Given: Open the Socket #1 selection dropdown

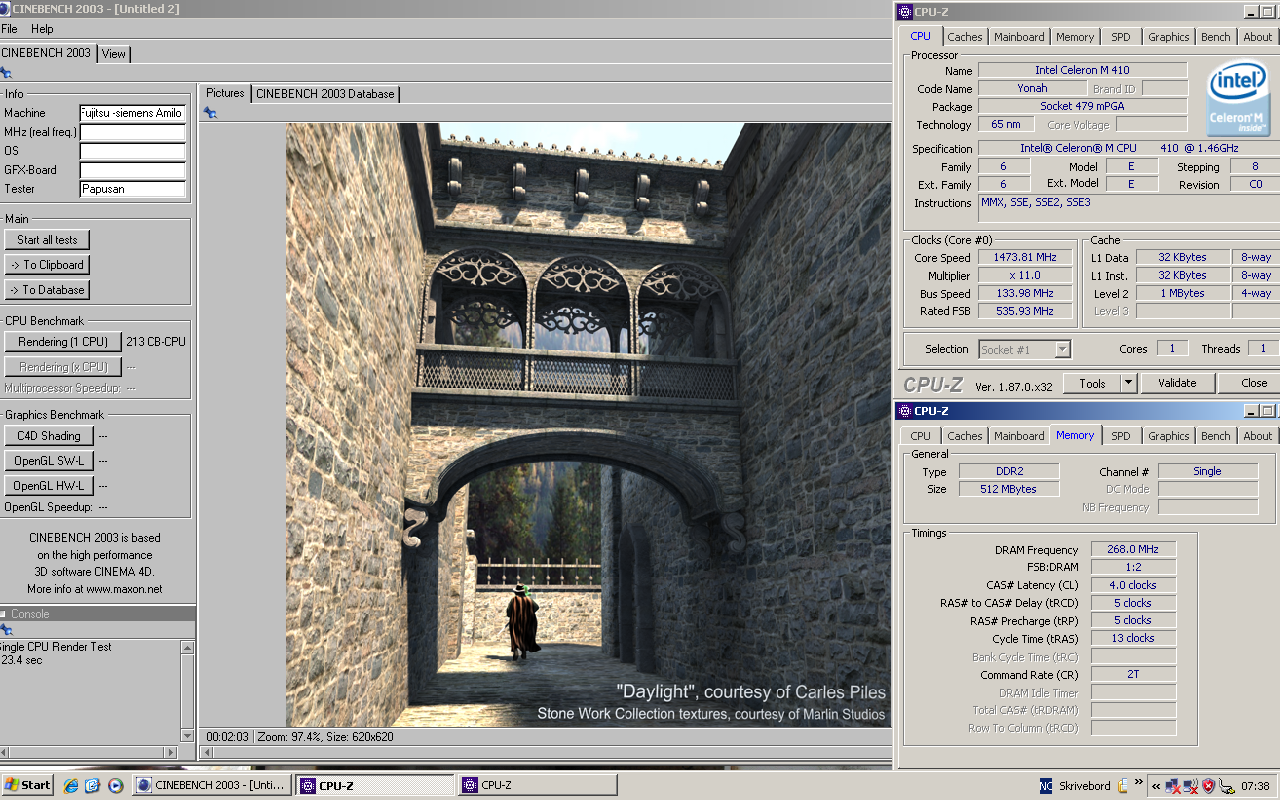Looking at the screenshot, I should tap(1025, 349).
